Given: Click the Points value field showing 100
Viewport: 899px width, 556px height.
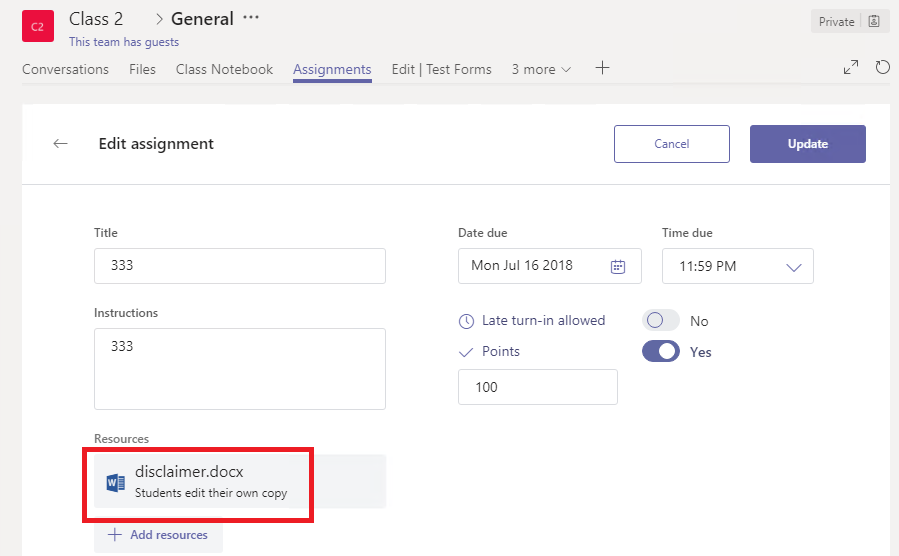Looking at the screenshot, I should click(x=537, y=387).
